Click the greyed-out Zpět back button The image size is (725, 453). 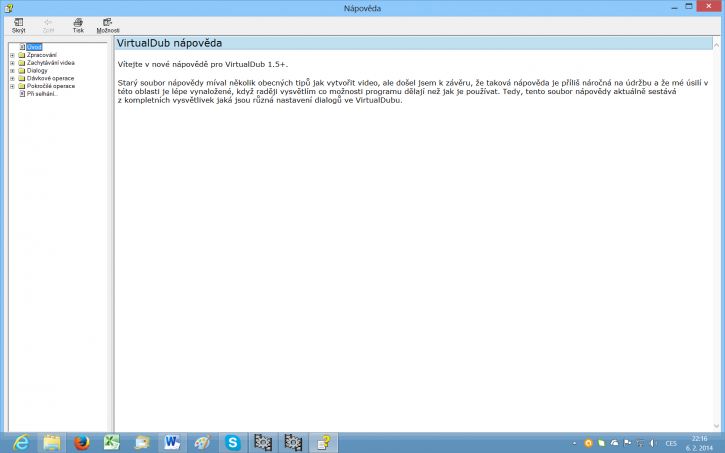[x=48, y=25]
